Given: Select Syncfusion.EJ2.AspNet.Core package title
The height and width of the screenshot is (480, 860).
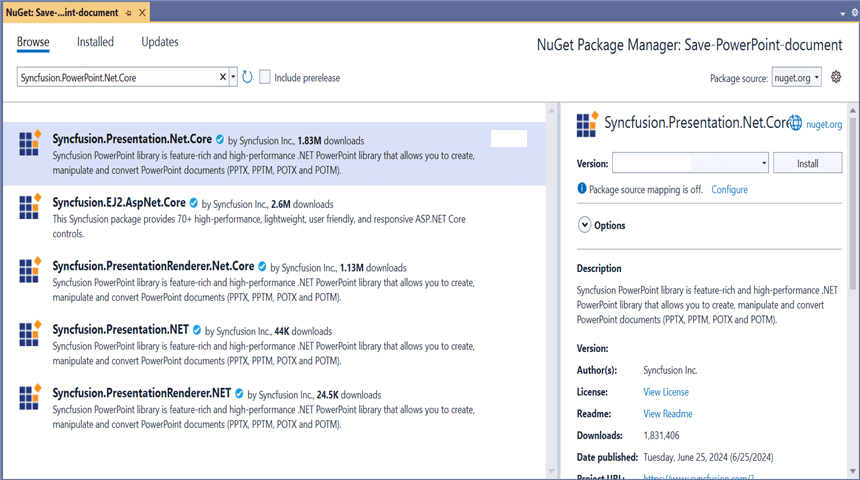Looking at the screenshot, I should 119,202.
